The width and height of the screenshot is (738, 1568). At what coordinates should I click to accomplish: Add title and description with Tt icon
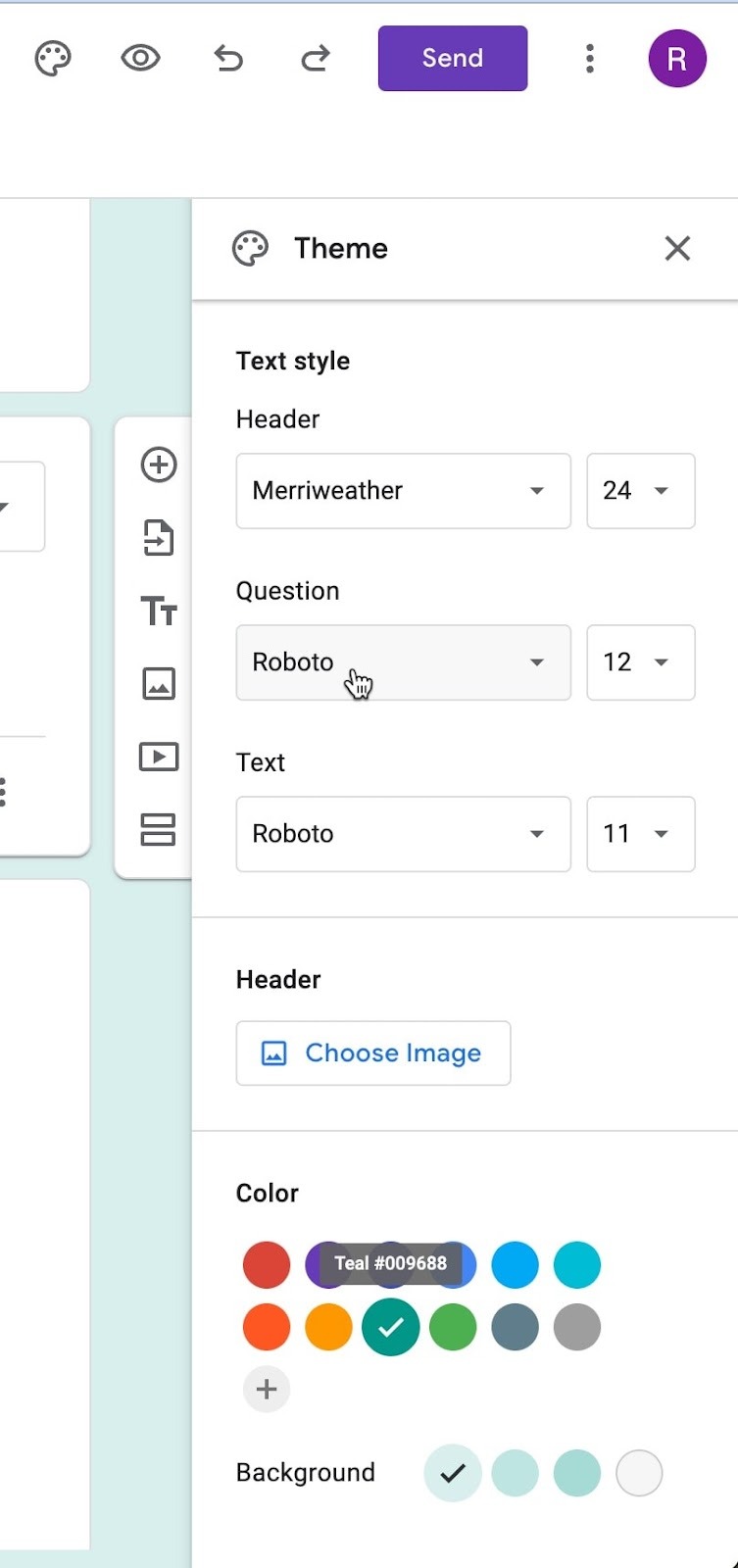click(159, 612)
